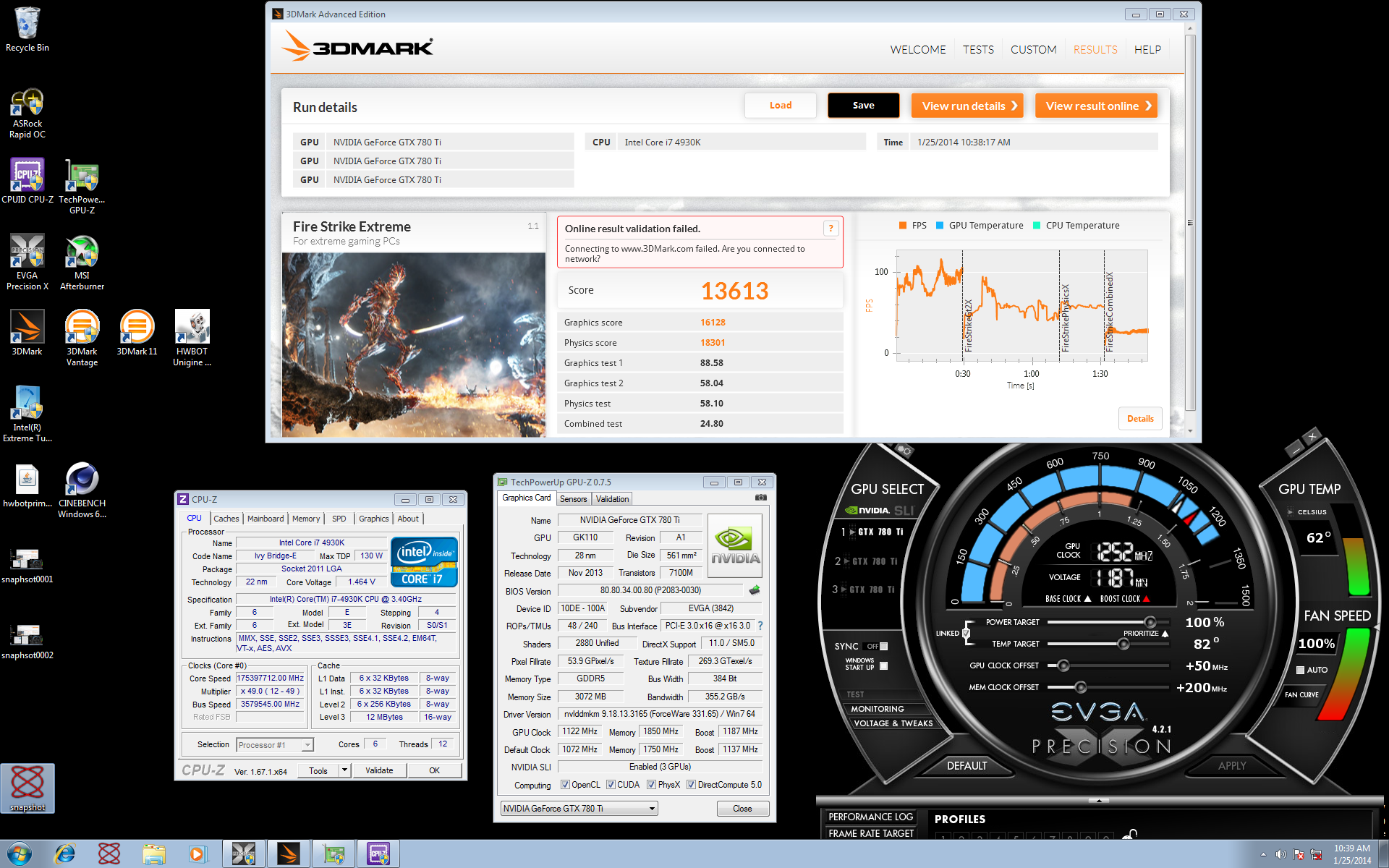Toggle Windows Start Up in Precision X
The height and width of the screenshot is (868, 1389).
[883, 665]
